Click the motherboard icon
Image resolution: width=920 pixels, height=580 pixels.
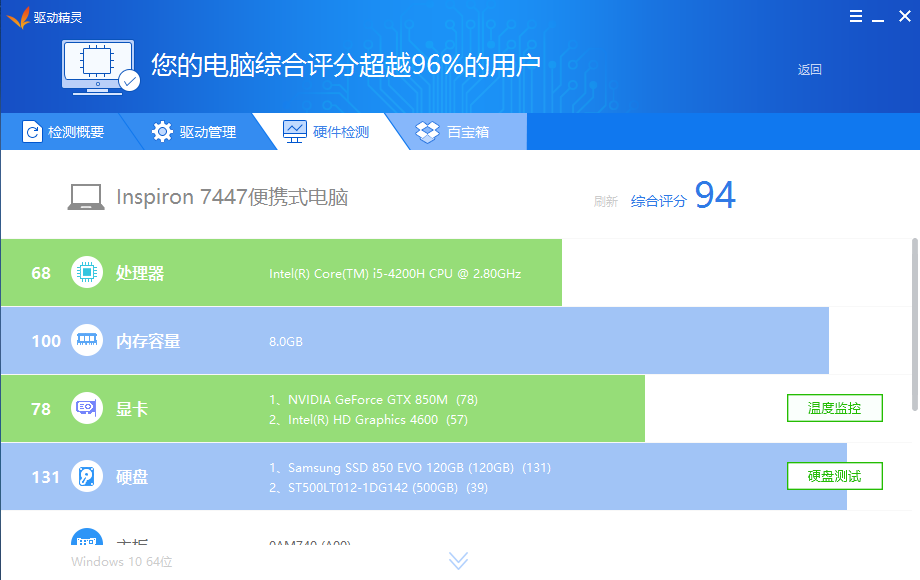coord(87,540)
